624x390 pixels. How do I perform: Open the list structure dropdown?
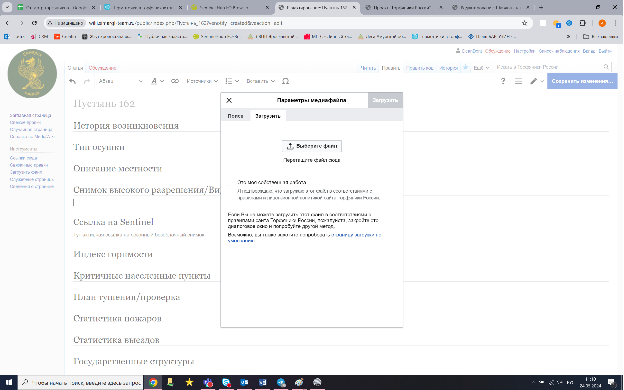click(x=232, y=81)
